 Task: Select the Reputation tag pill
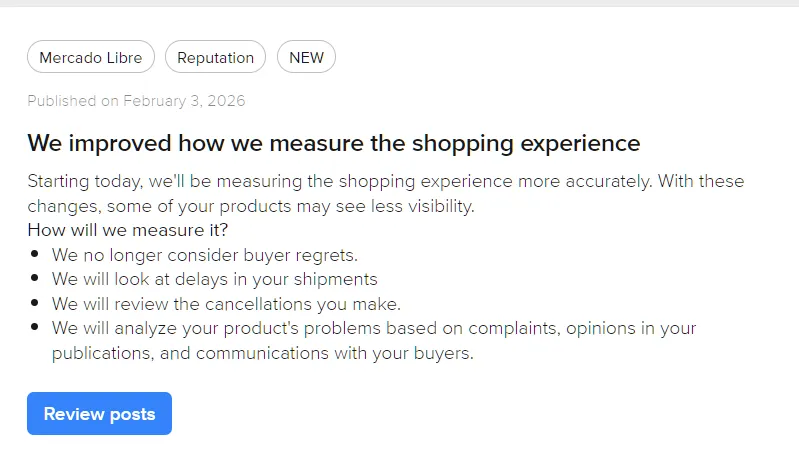(x=215, y=57)
